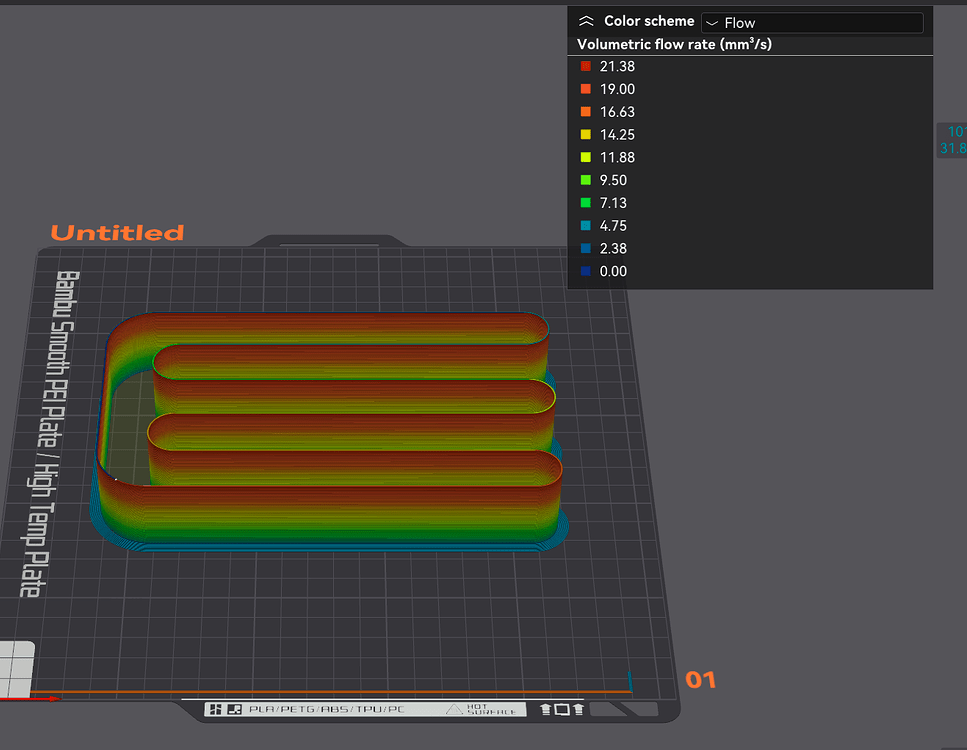This screenshot has width=967, height=750.
Task: Click the 14.25 flow rate yellow swatch
Action: 586,134
